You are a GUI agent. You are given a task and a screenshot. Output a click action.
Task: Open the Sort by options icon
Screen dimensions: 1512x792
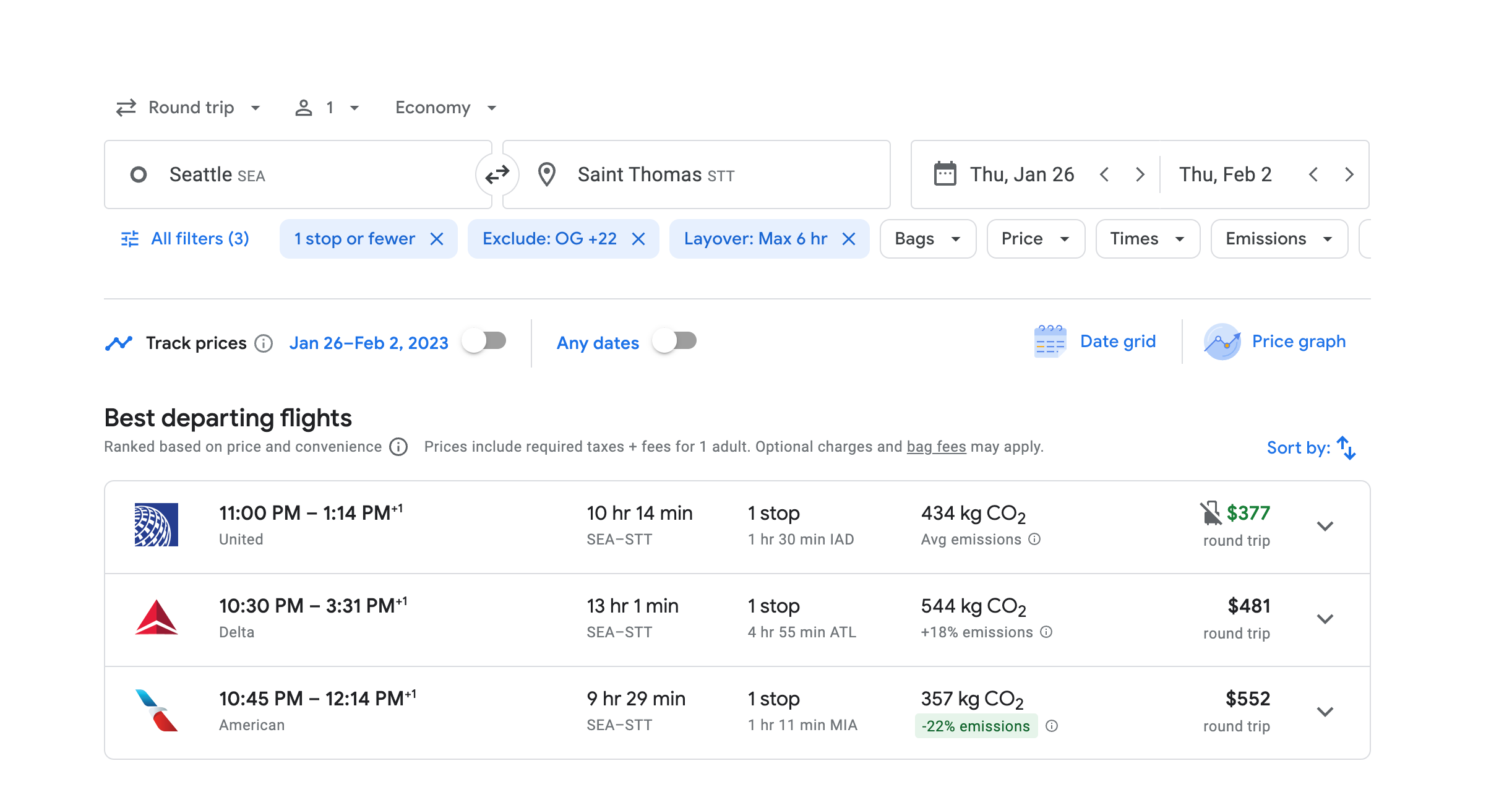pyautogui.click(x=1346, y=448)
